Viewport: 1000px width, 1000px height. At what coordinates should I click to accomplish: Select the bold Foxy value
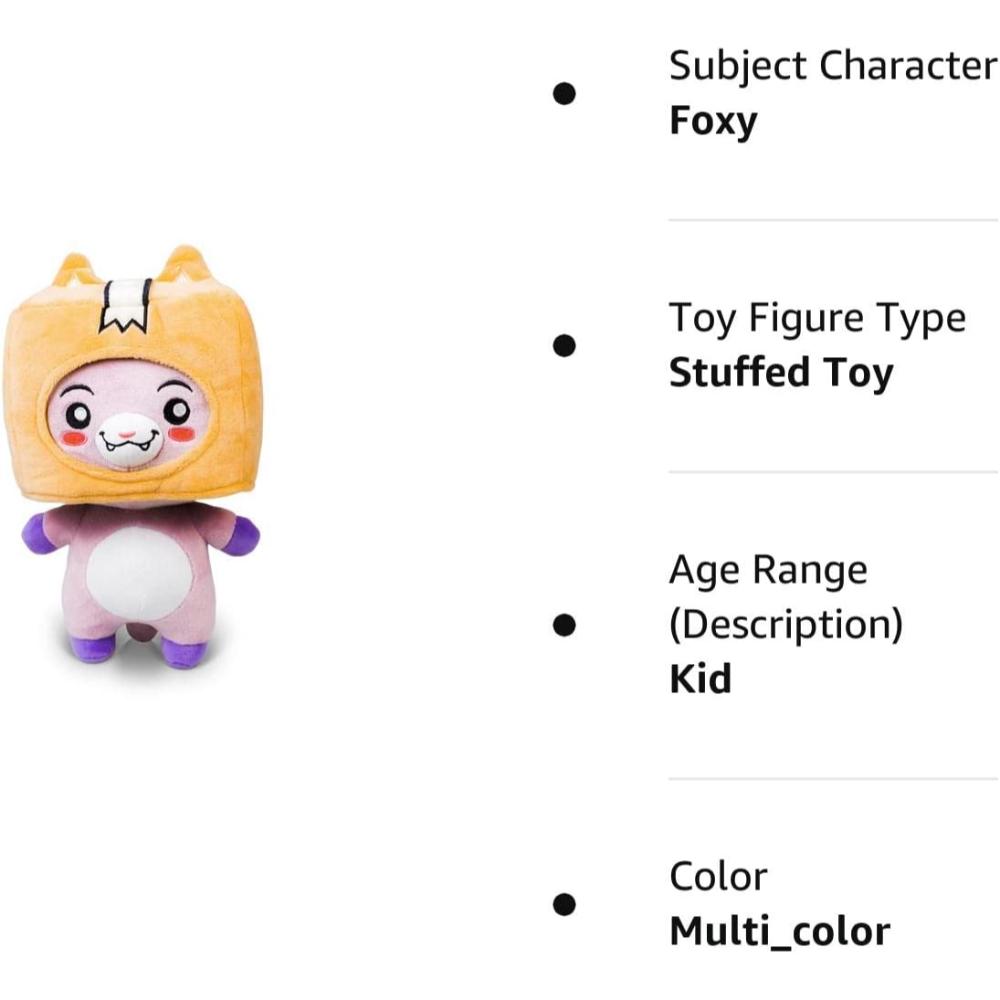coord(713,121)
